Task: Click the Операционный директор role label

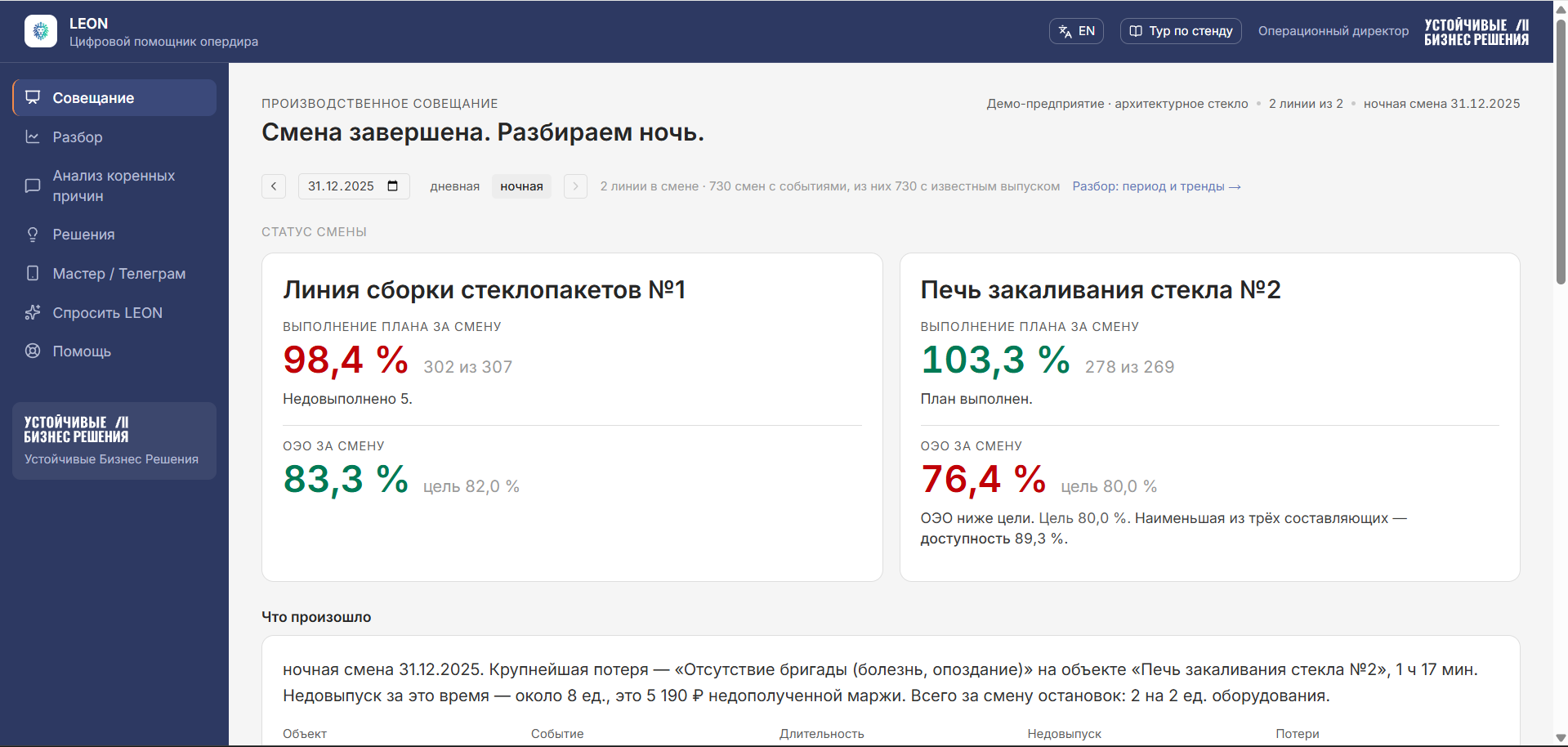Action: click(1333, 31)
